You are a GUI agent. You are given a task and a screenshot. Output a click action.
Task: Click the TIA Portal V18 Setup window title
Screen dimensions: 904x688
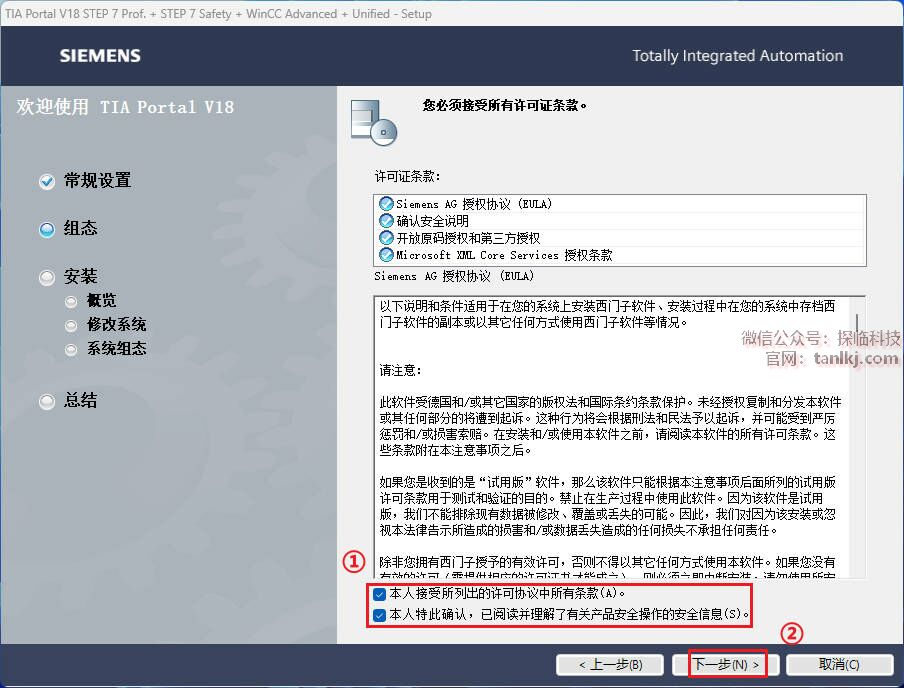(x=219, y=14)
